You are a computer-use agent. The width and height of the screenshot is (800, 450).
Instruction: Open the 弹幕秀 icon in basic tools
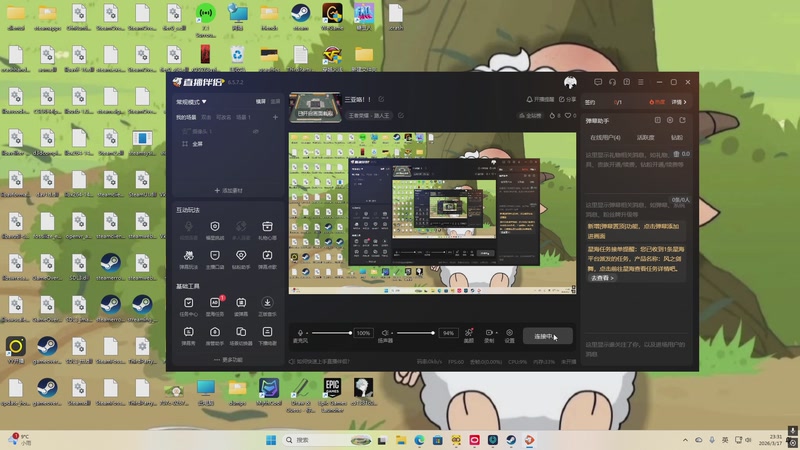(x=188, y=336)
